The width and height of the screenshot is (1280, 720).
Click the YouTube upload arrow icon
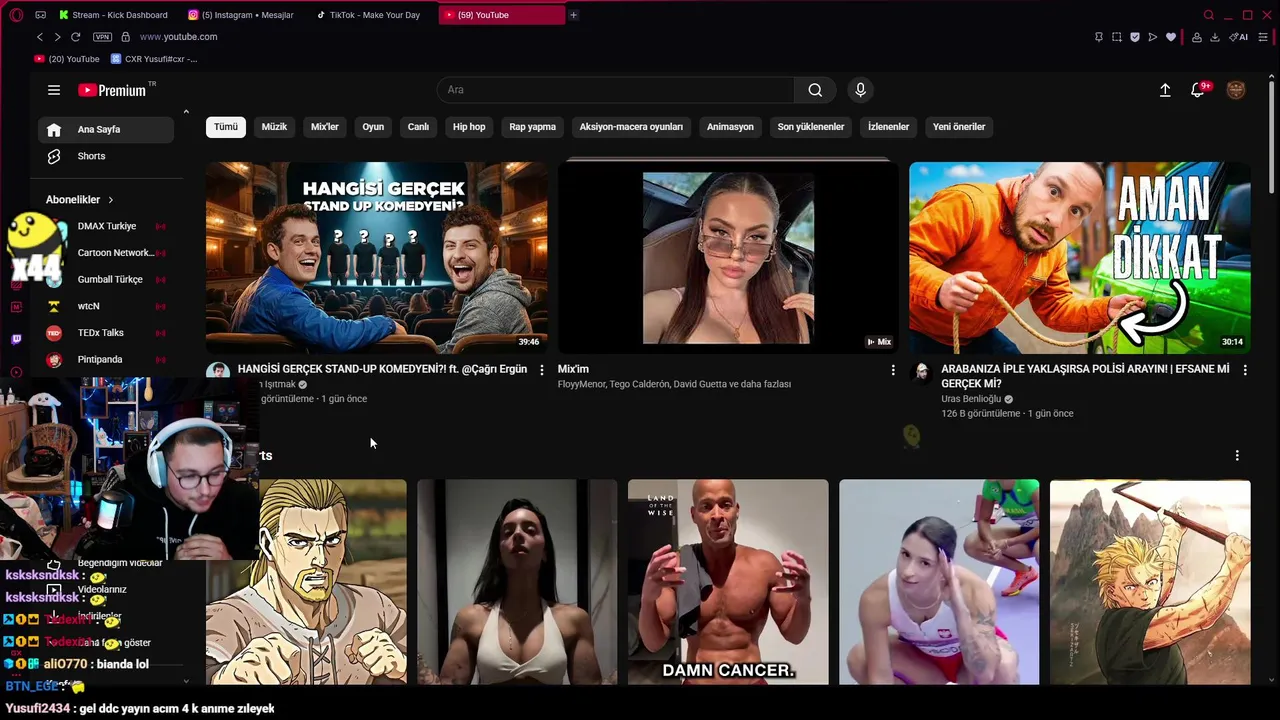click(x=1165, y=90)
